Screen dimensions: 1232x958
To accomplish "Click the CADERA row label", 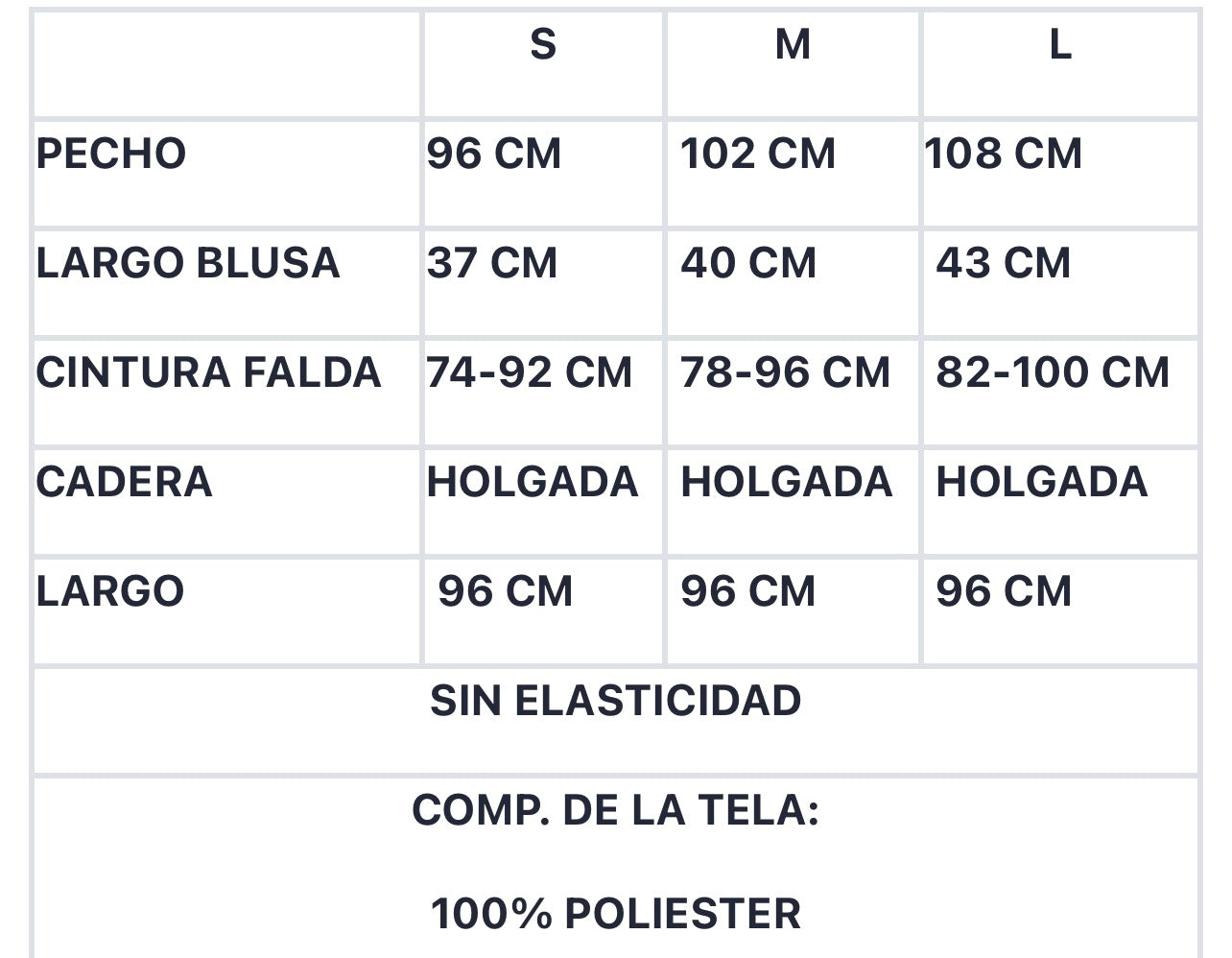I will [125, 482].
